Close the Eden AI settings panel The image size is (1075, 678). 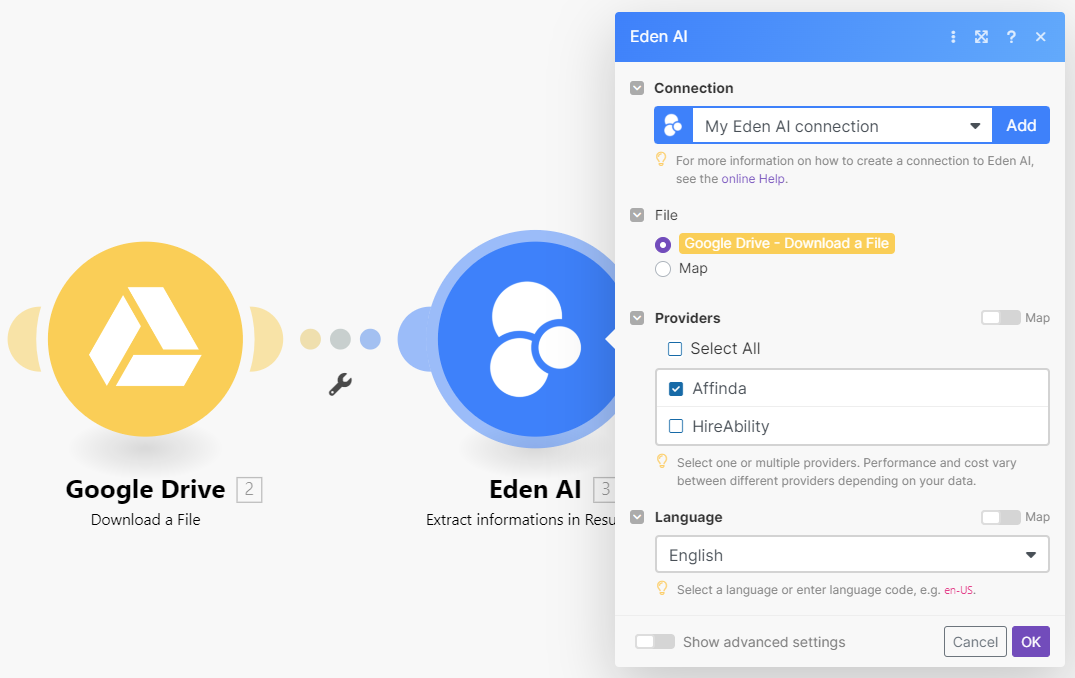(1041, 37)
